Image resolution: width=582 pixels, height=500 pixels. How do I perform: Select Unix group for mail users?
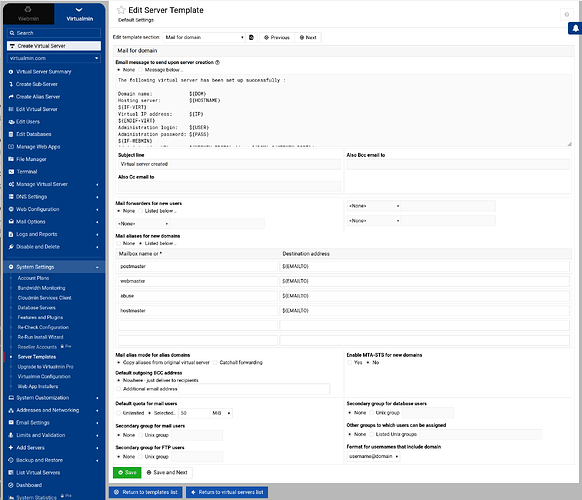(141, 435)
